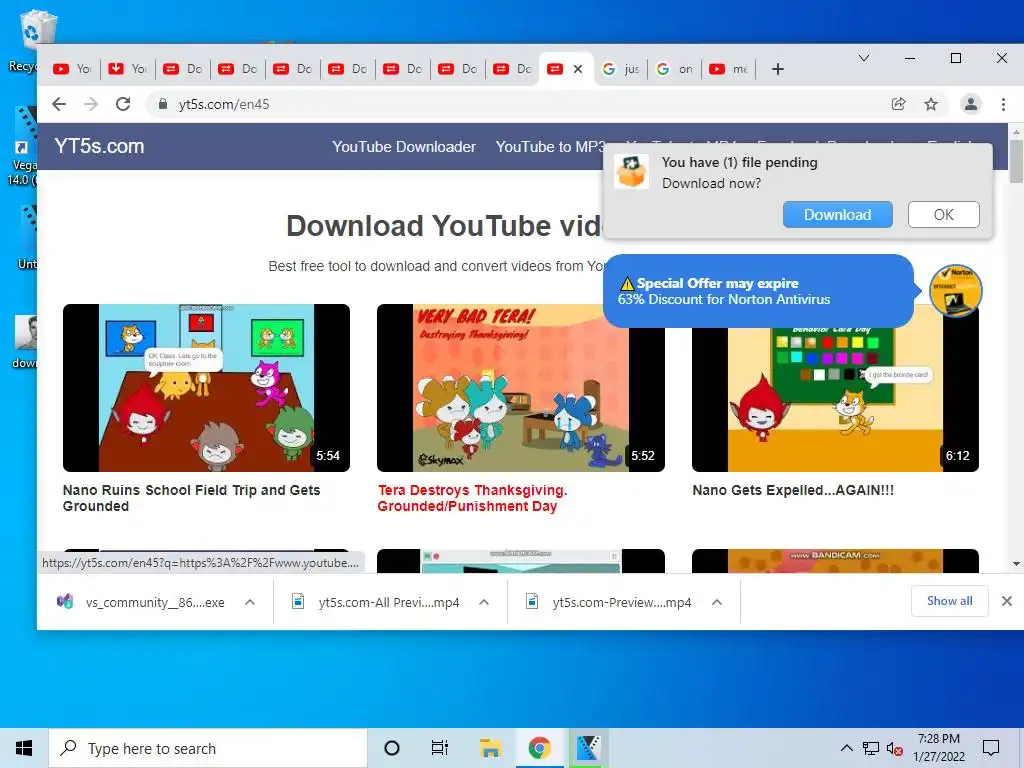The image size is (1024, 768).
Task: Open the Windows Start menu
Action: 24,748
